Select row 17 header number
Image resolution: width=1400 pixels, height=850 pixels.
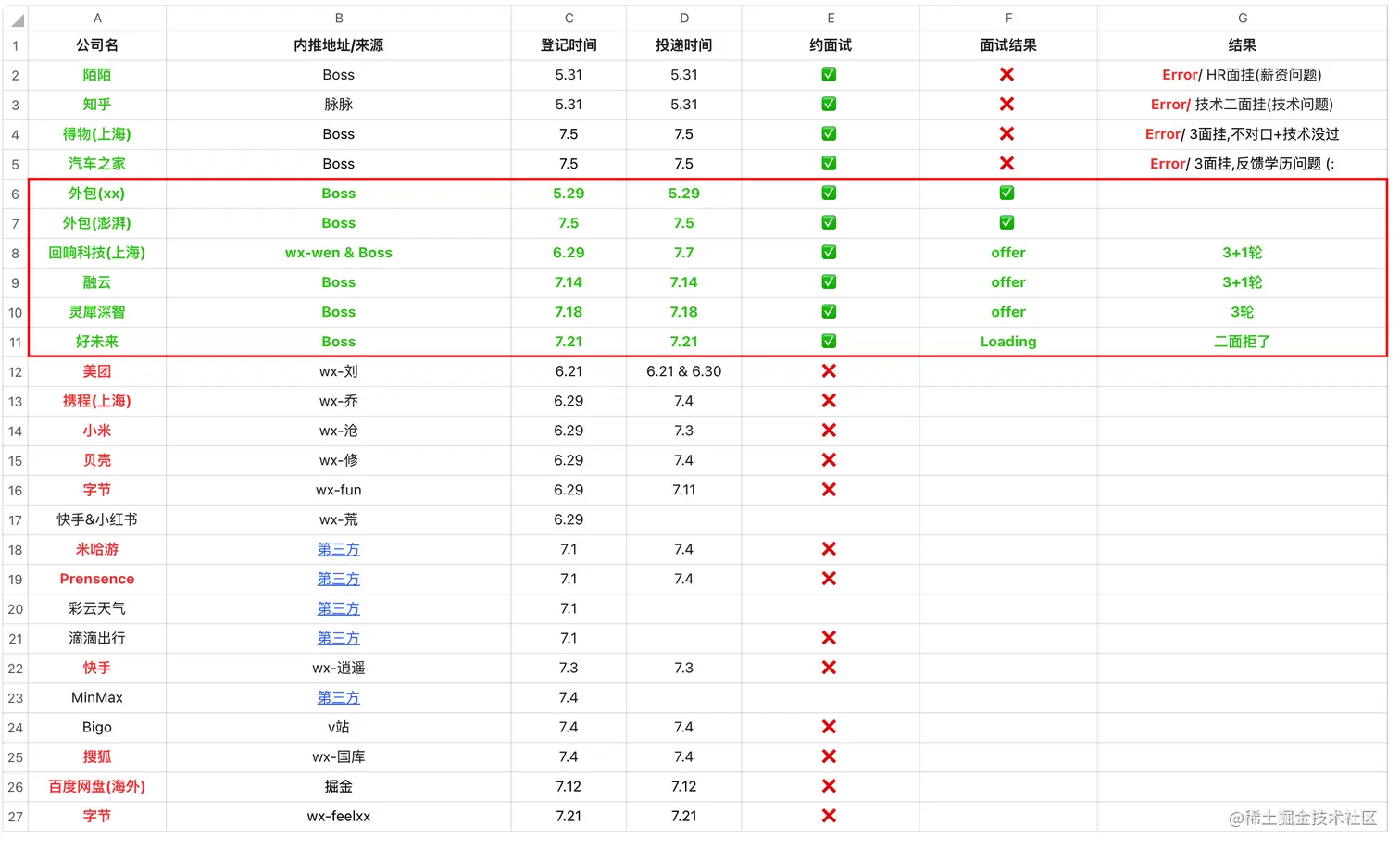click(x=15, y=519)
